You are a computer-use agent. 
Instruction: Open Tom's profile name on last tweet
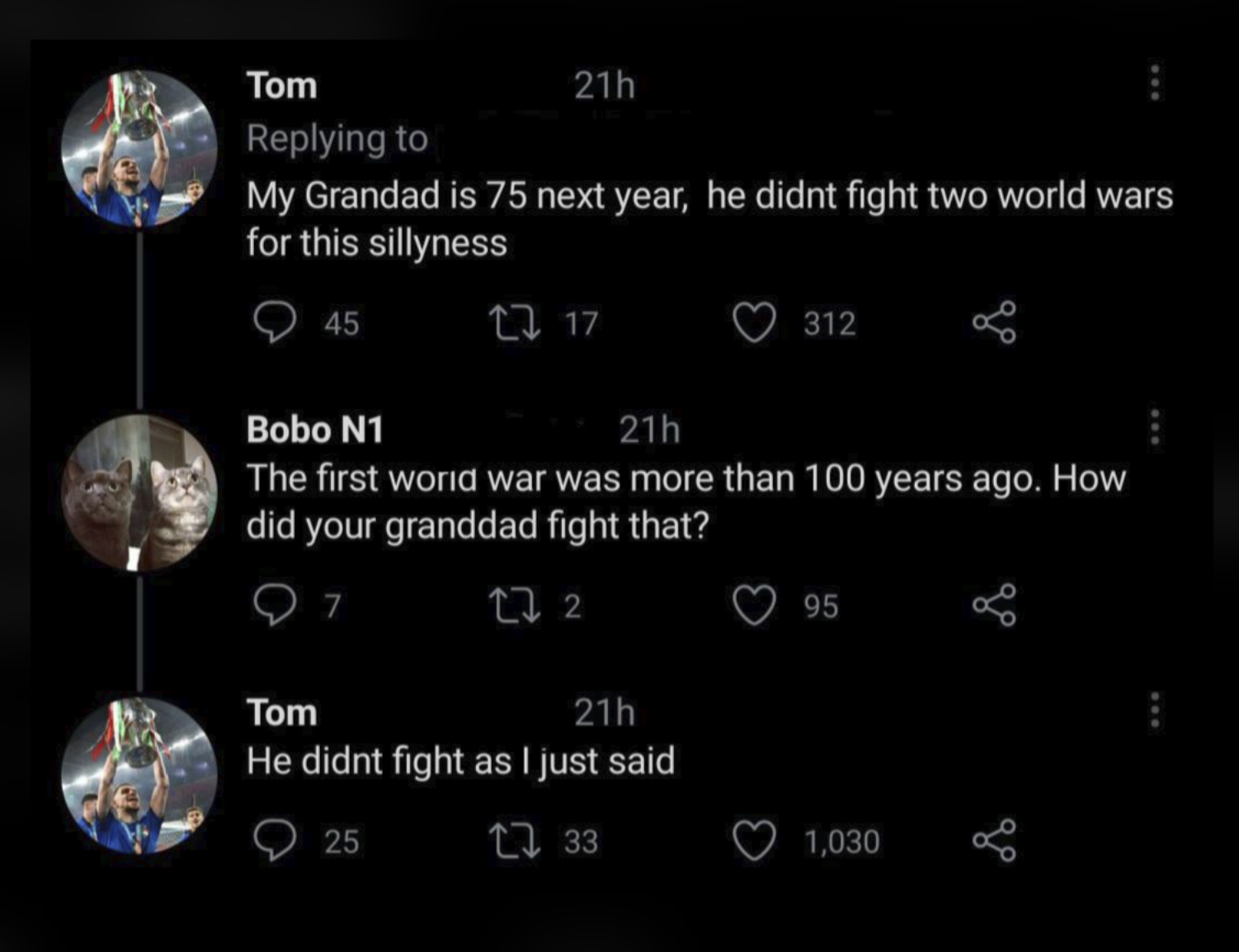(282, 712)
